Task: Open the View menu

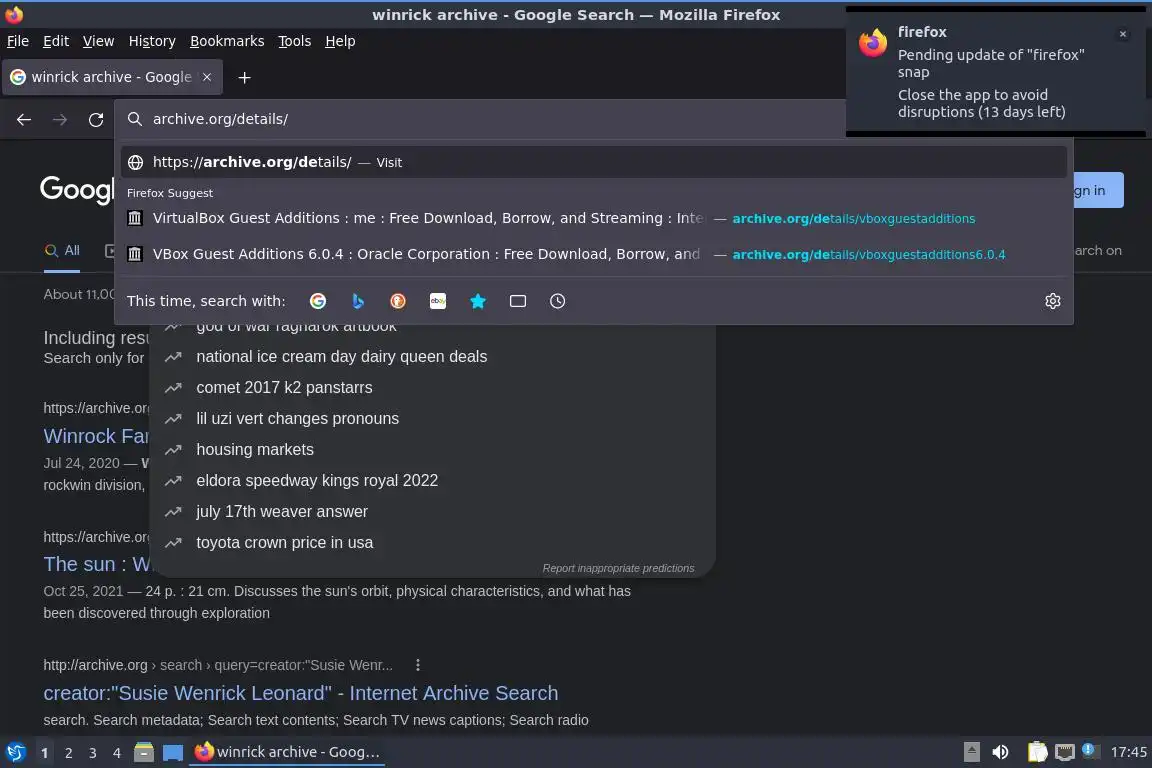Action: coord(98,41)
